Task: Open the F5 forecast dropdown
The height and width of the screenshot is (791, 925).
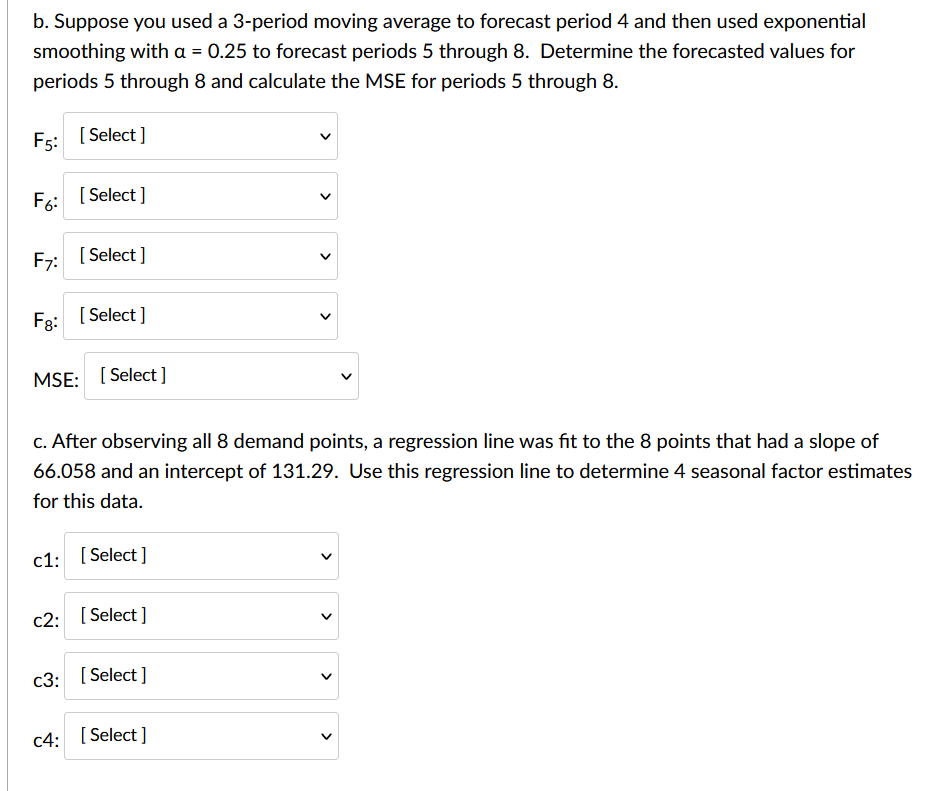Action: [200, 136]
